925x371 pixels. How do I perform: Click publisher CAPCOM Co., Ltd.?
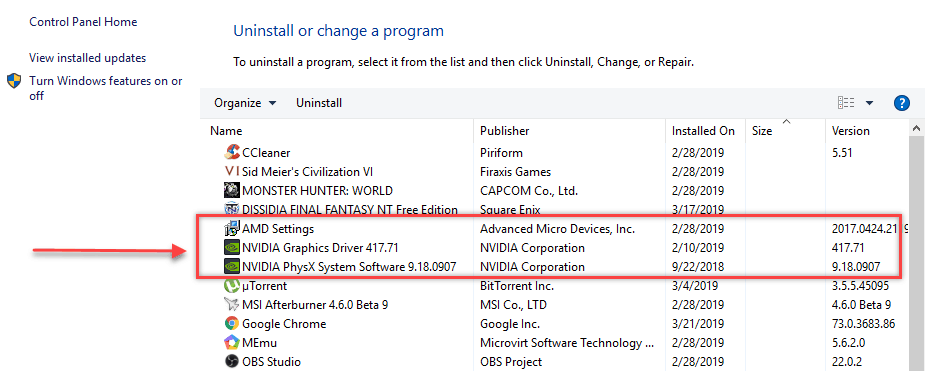click(529, 191)
